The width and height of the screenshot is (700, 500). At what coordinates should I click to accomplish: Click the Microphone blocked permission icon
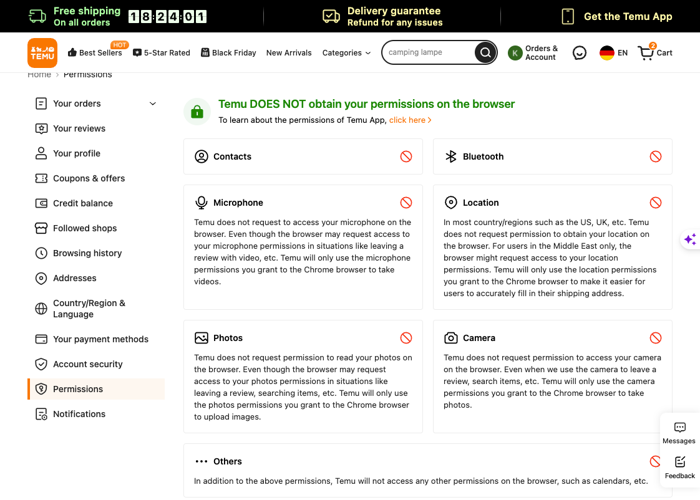pos(406,202)
